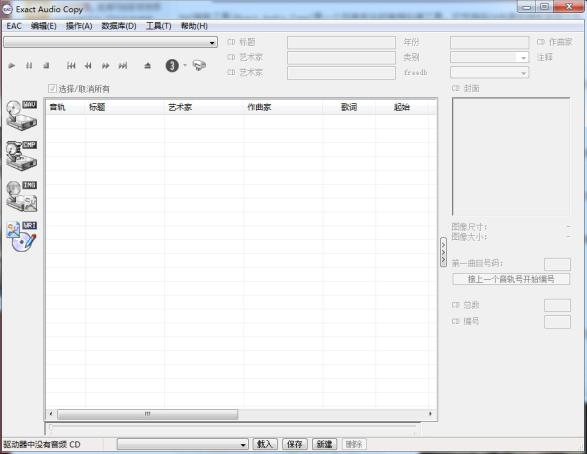Open dropdown arrow beside the number 3 icon
Viewport: 587px width, 454px height.
(x=185, y=65)
